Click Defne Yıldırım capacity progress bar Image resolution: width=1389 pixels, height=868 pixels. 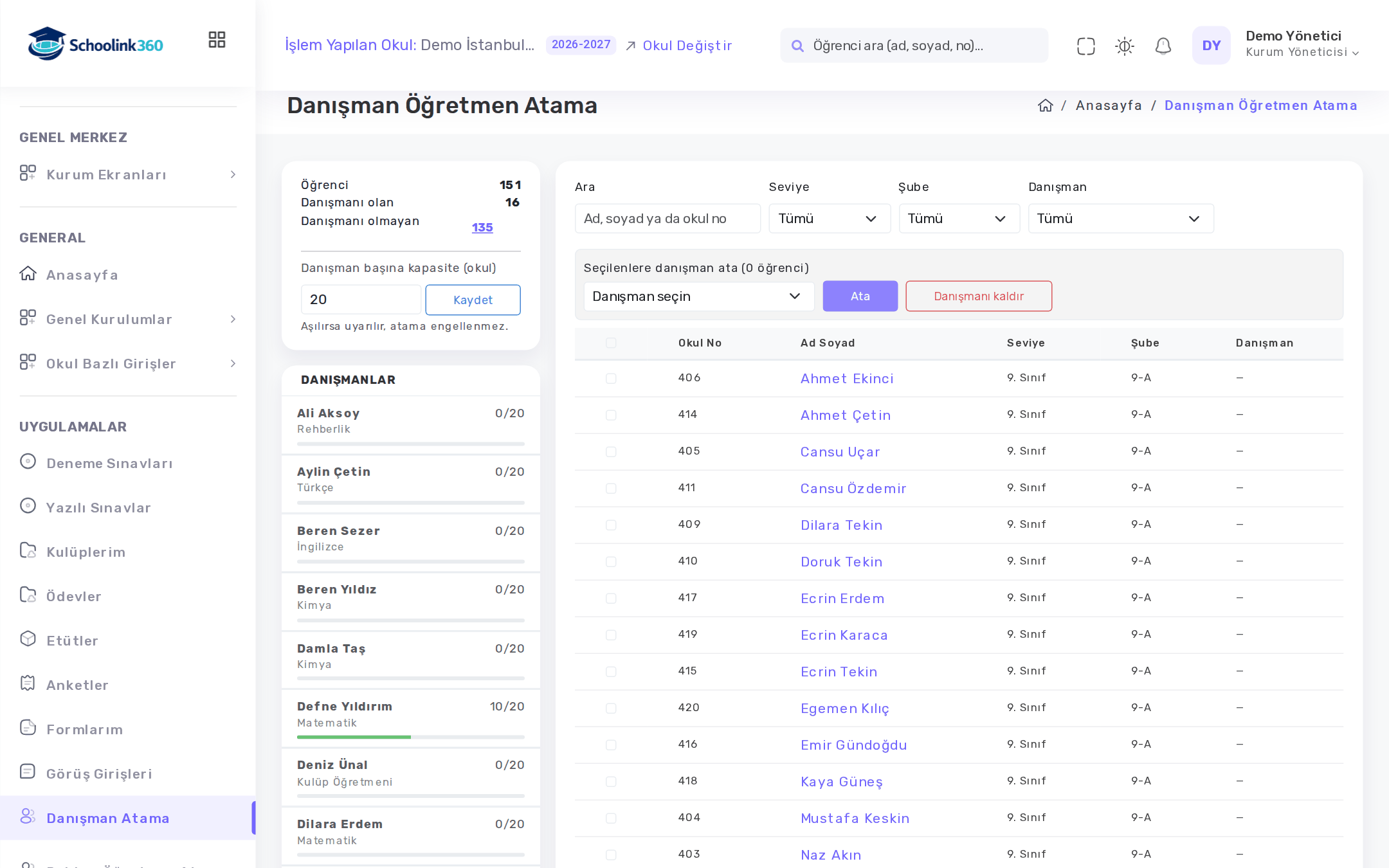411,737
